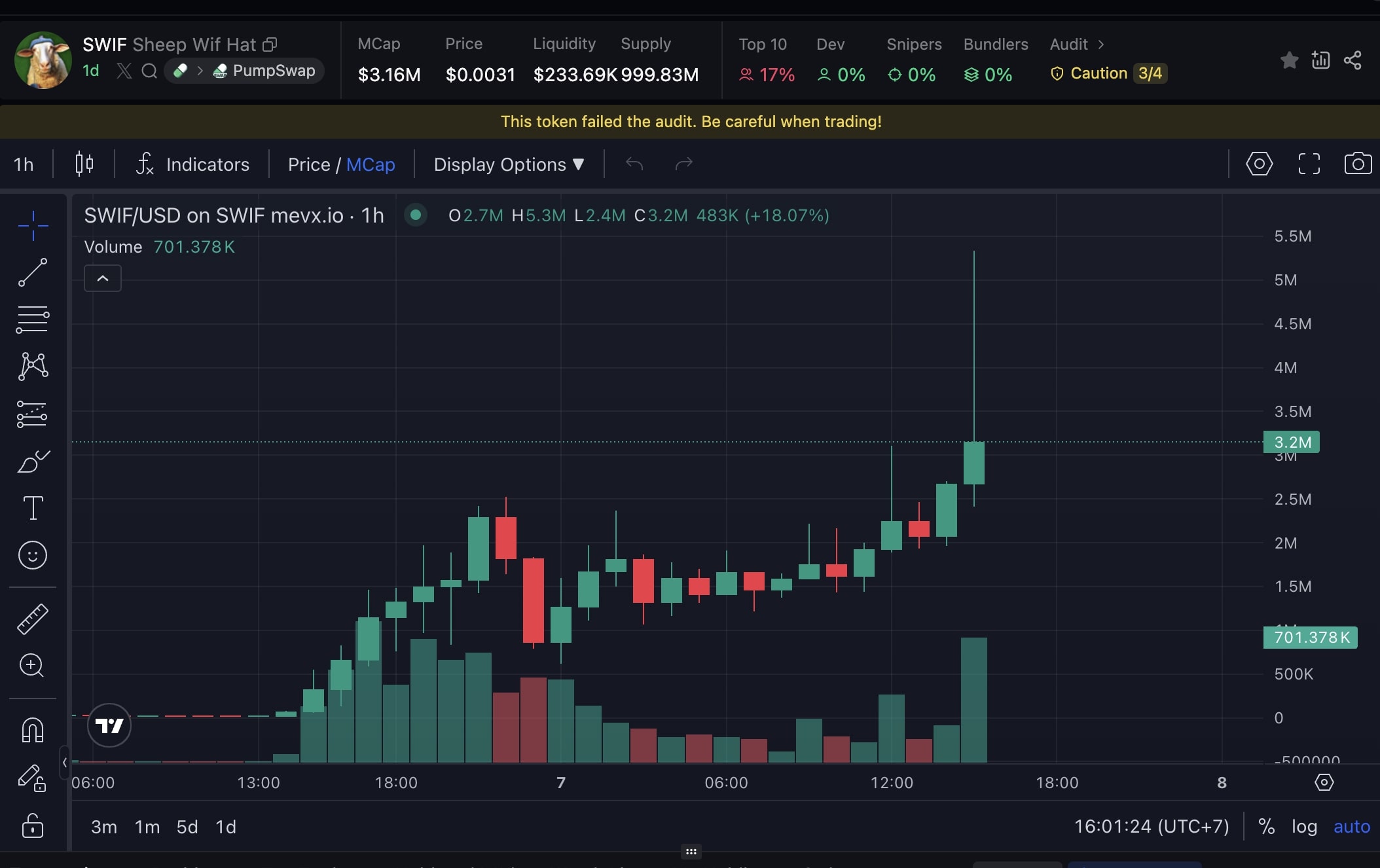Viewport: 1380px width, 868px height.
Task: Change the 1h interval selector
Action: [x=24, y=164]
